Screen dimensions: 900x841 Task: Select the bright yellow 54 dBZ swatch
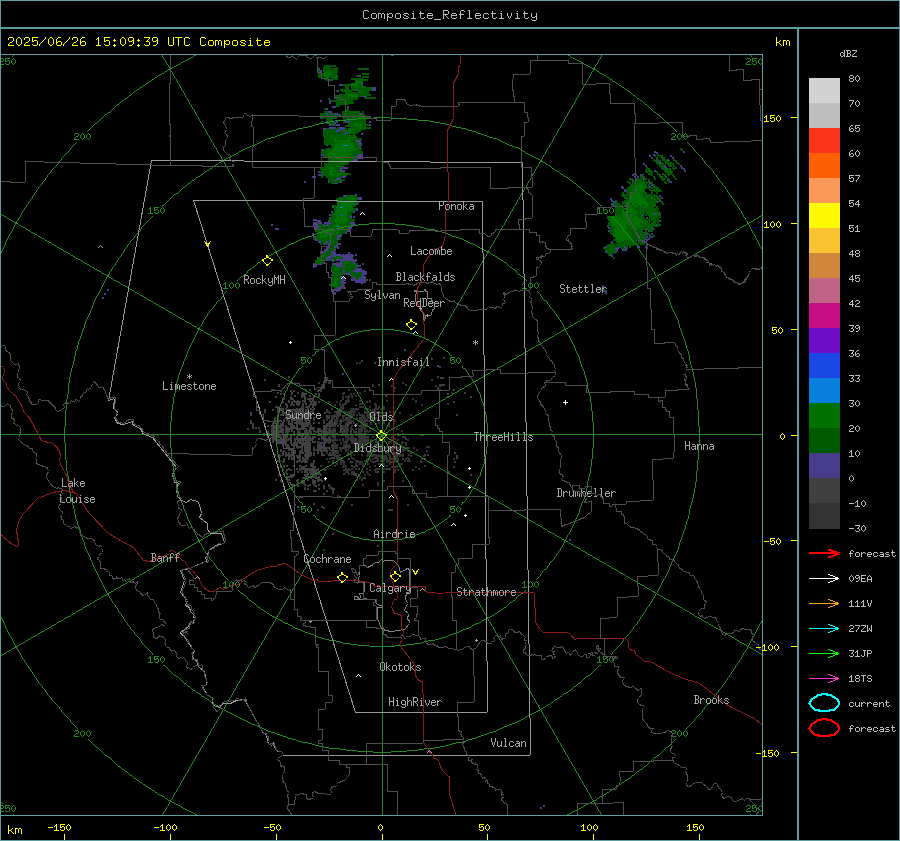(x=824, y=215)
